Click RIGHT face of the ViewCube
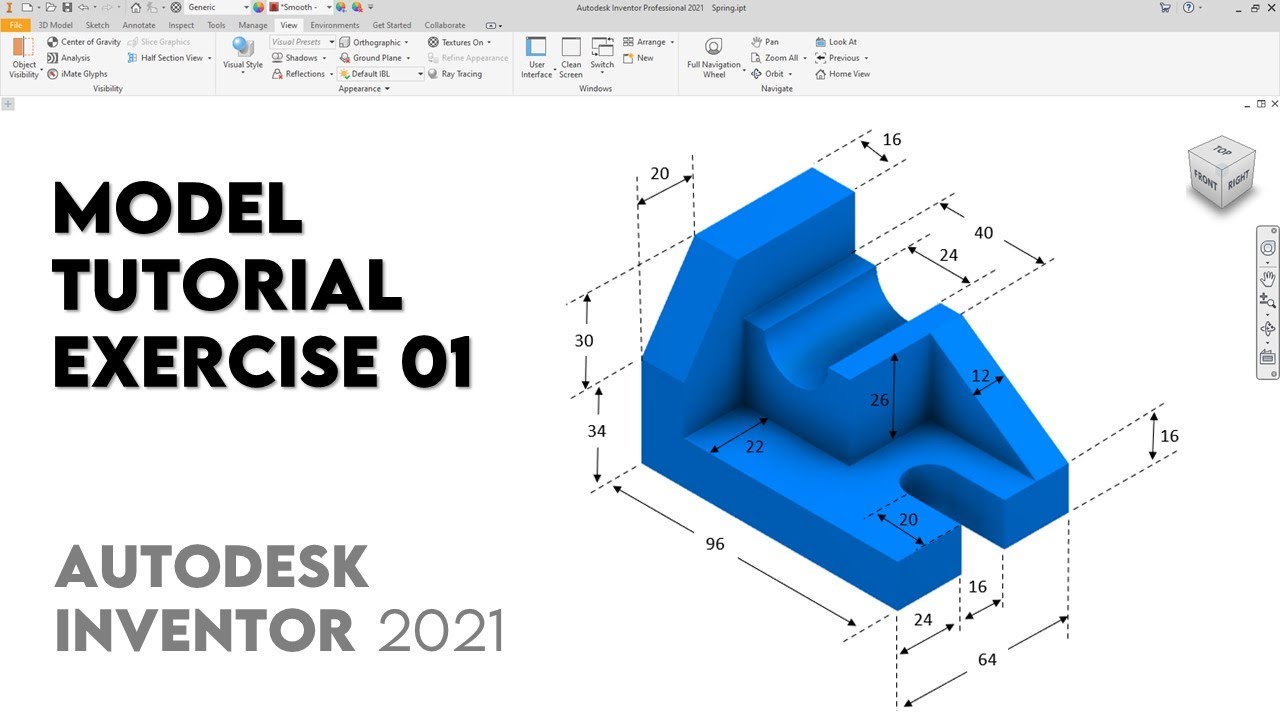 [1238, 181]
